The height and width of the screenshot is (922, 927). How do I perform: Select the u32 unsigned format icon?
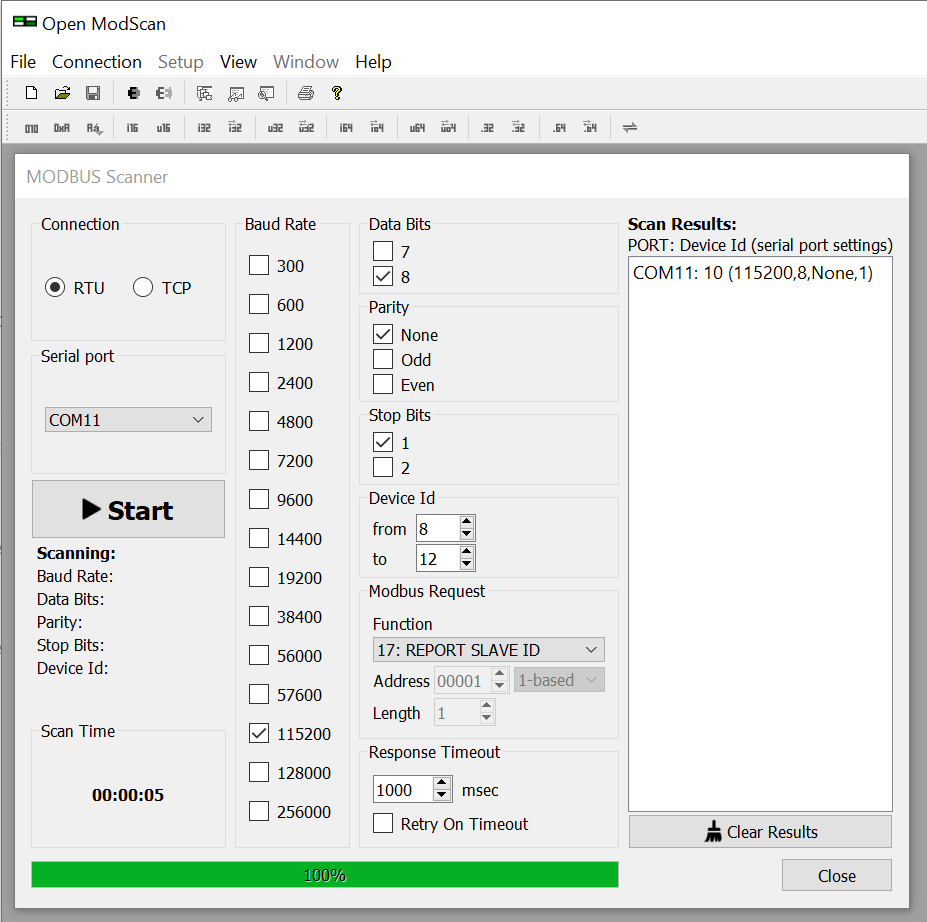pos(275,128)
